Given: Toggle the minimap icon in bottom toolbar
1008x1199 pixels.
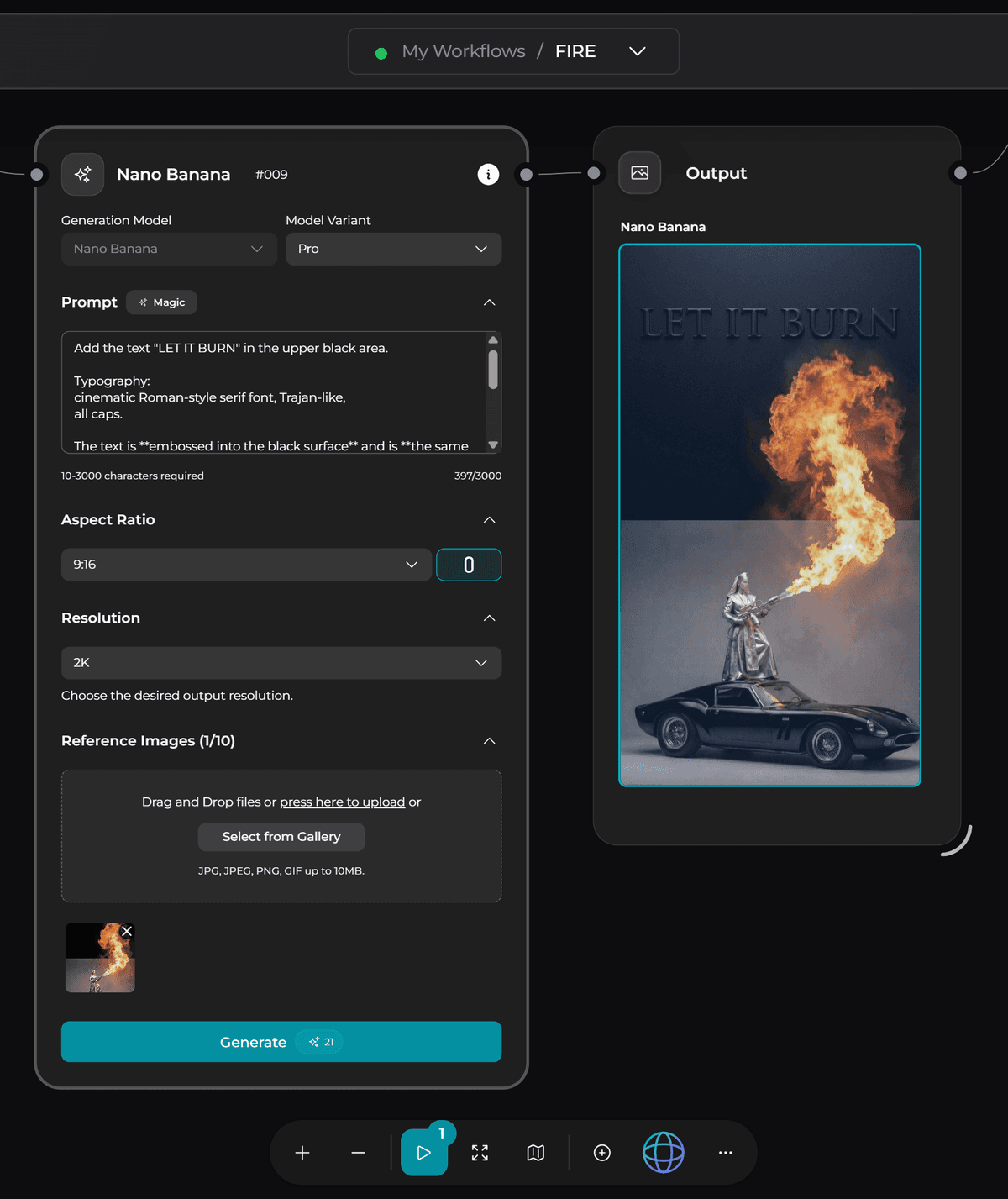Looking at the screenshot, I should [x=536, y=1153].
